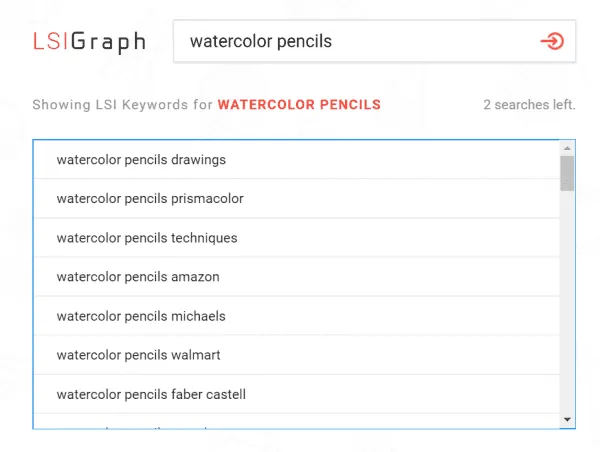The width and height of the screenshot is (600, 452).
Task: Click the red arrow search submit icon
Action: click(552, 41)
